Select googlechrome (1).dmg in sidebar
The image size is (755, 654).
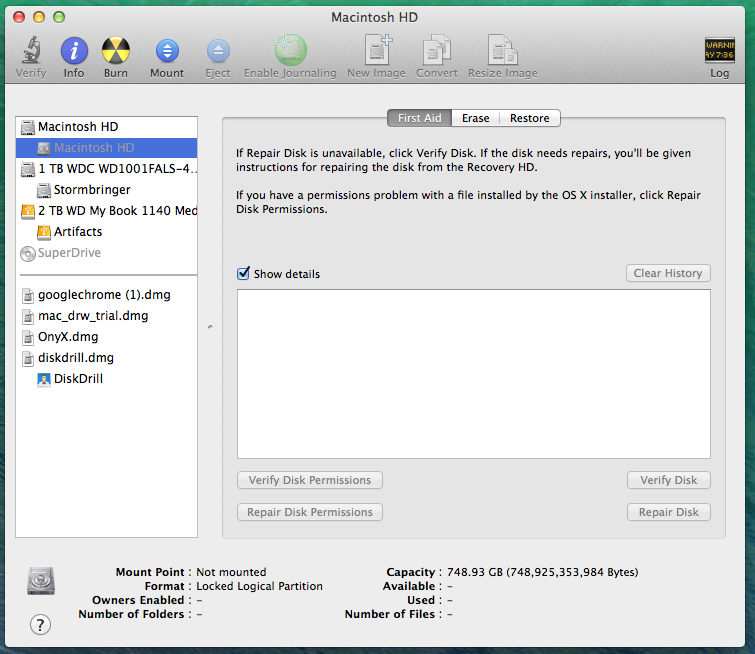click(x=106, y=295)
